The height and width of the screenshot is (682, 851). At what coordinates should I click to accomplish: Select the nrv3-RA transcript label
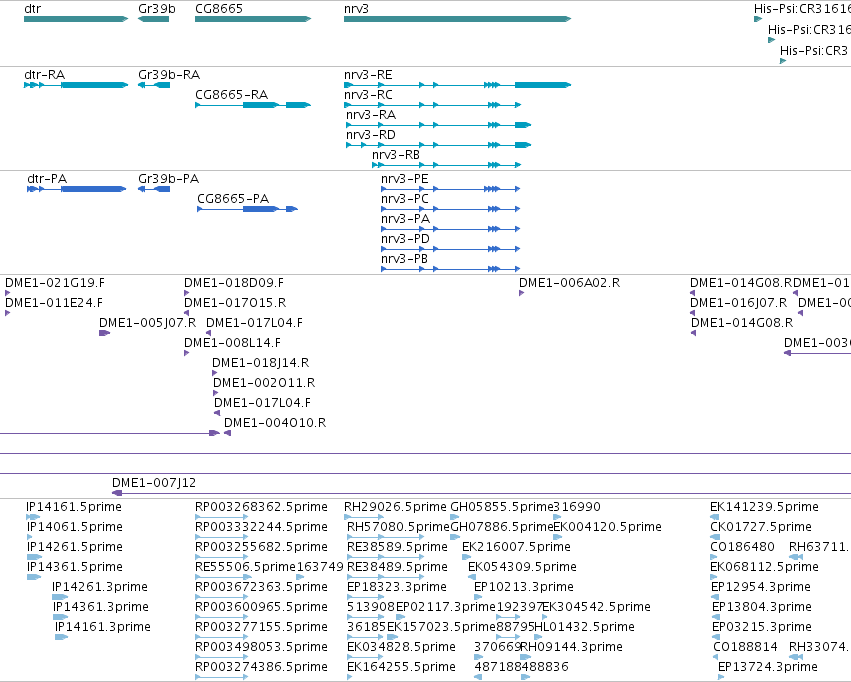tap(371, 115)
